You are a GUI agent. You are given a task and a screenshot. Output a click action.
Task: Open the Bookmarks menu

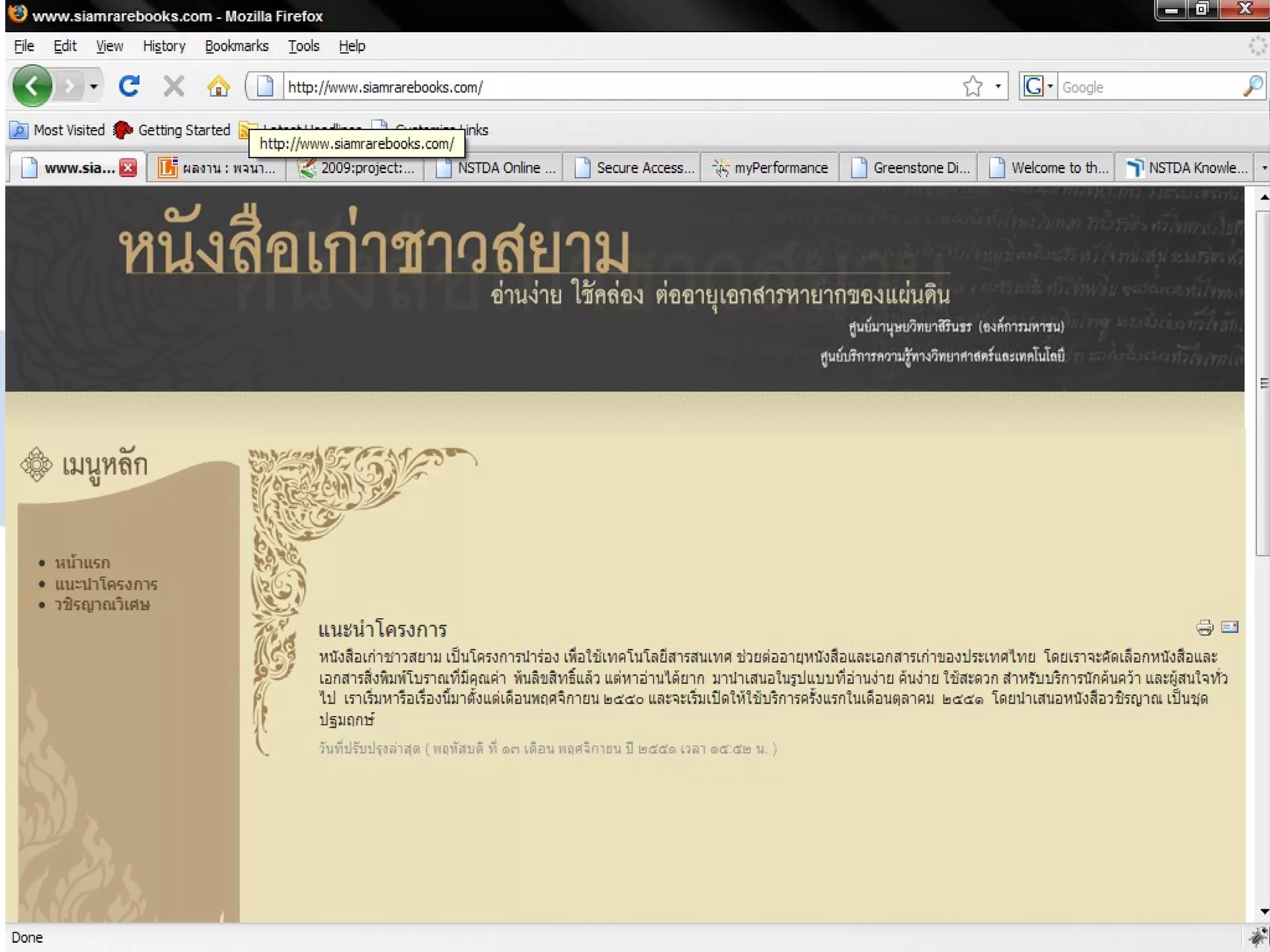coord(236,46)
